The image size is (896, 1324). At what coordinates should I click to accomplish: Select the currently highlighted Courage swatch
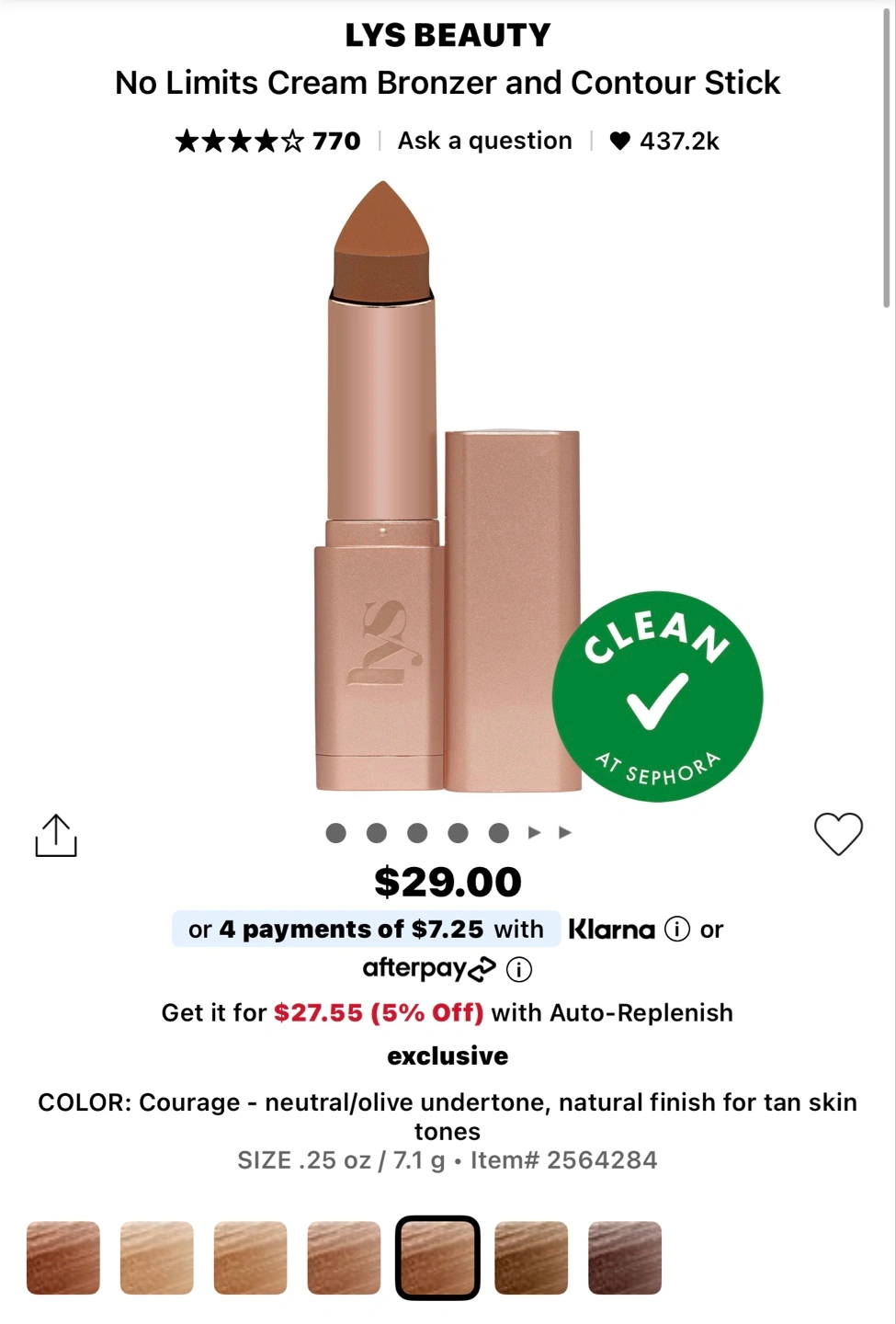click(437, 1258)
